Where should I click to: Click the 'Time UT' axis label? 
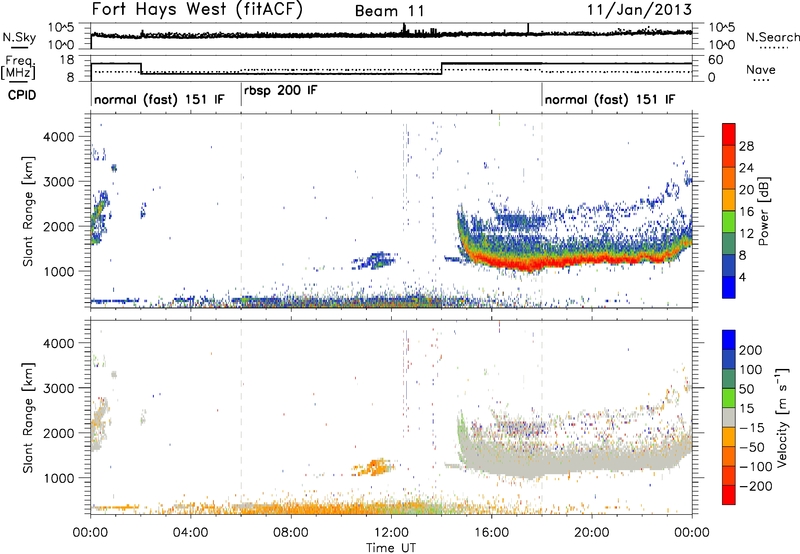[391, 548]
